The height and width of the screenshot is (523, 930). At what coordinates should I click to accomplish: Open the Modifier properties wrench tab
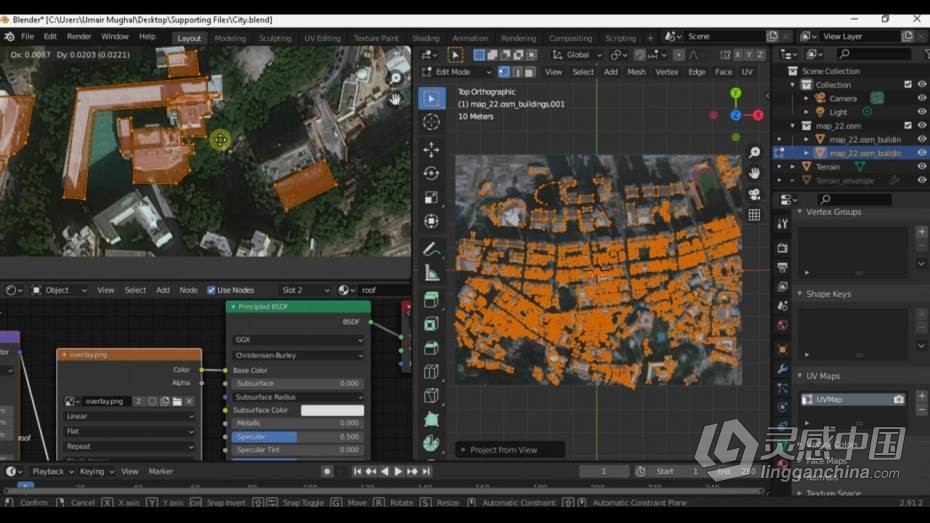coord(782,369)
